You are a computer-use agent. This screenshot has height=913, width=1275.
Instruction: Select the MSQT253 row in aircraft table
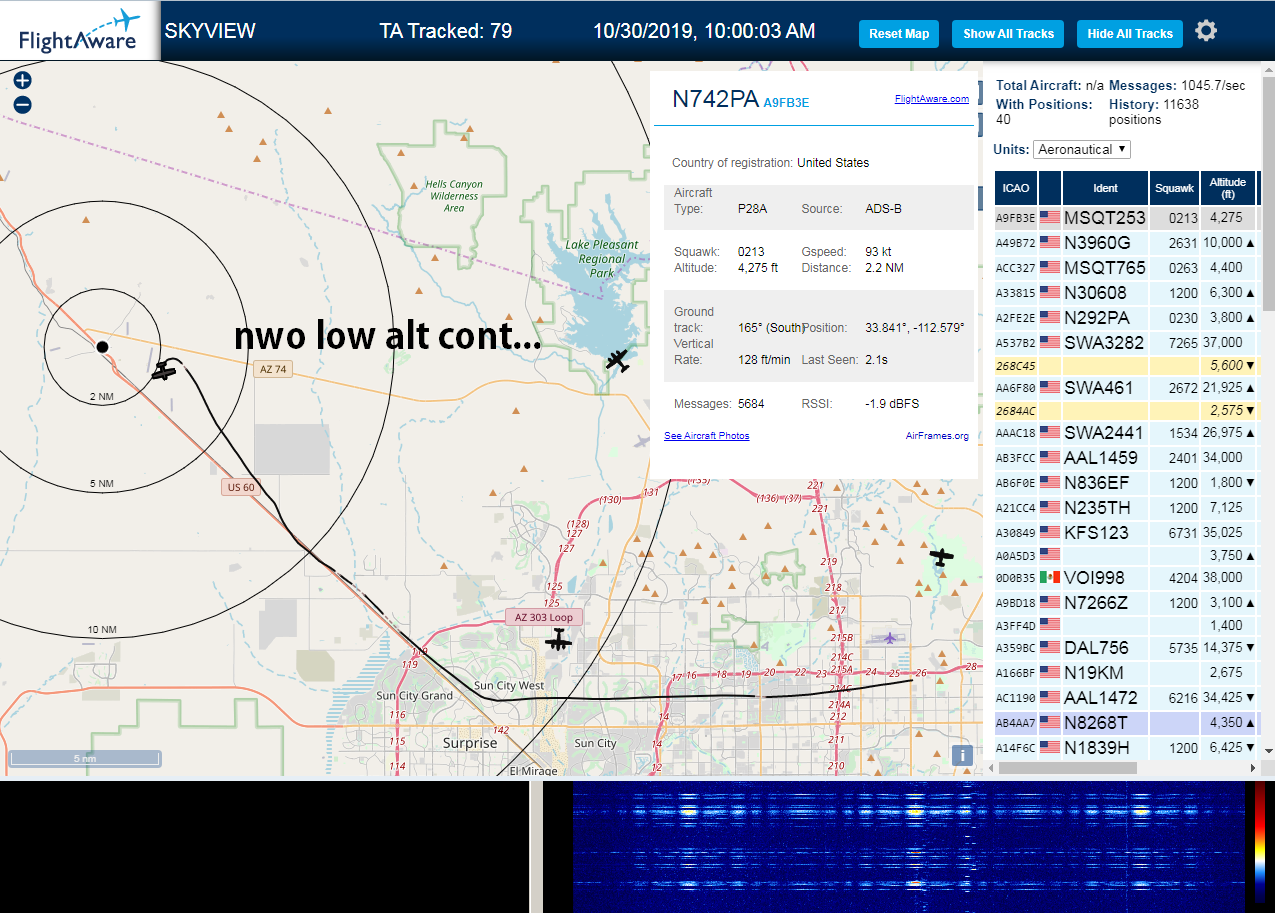1126,218
